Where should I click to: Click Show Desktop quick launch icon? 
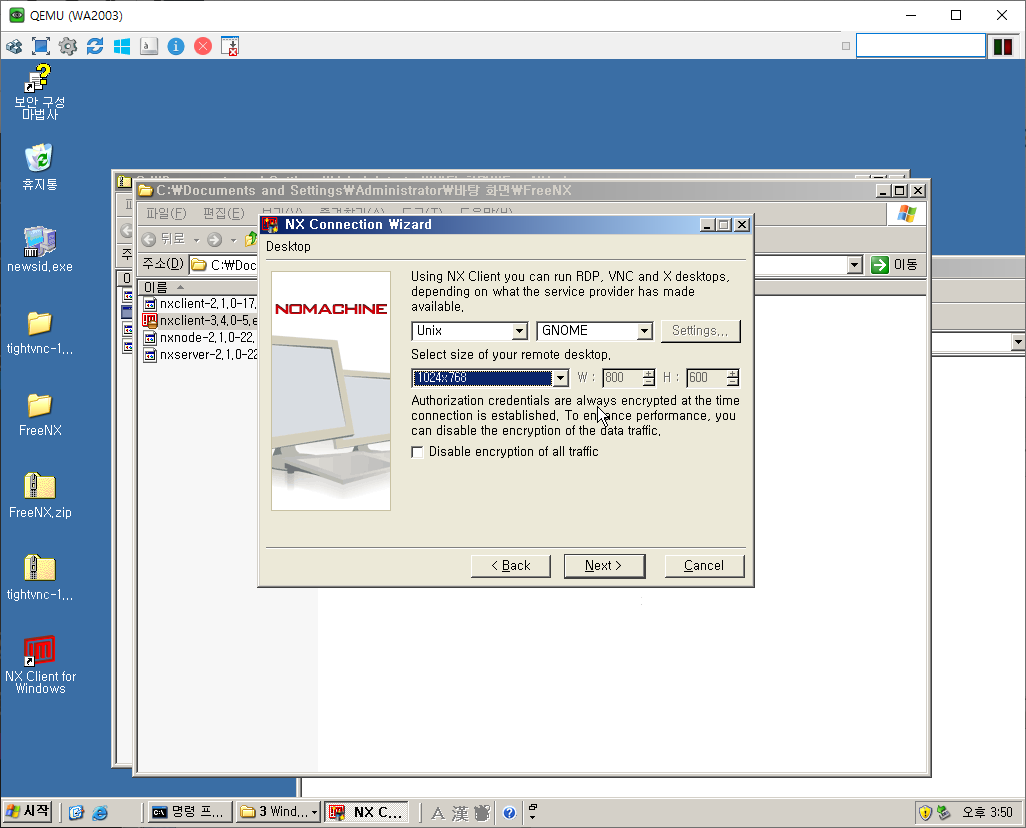[x=77, y=812]
